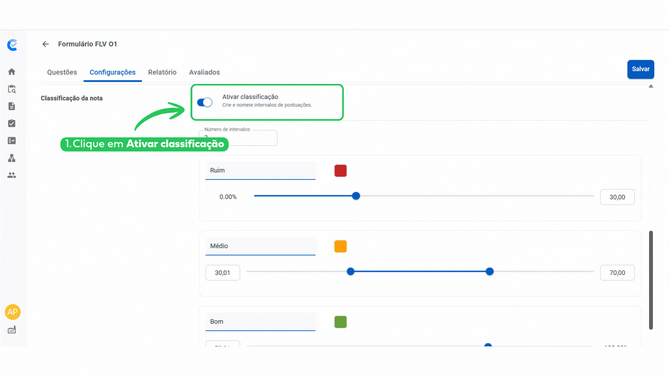Open the Avaliados tab
This screenshot has width=670, height=376.
click(x=204, y=72)
